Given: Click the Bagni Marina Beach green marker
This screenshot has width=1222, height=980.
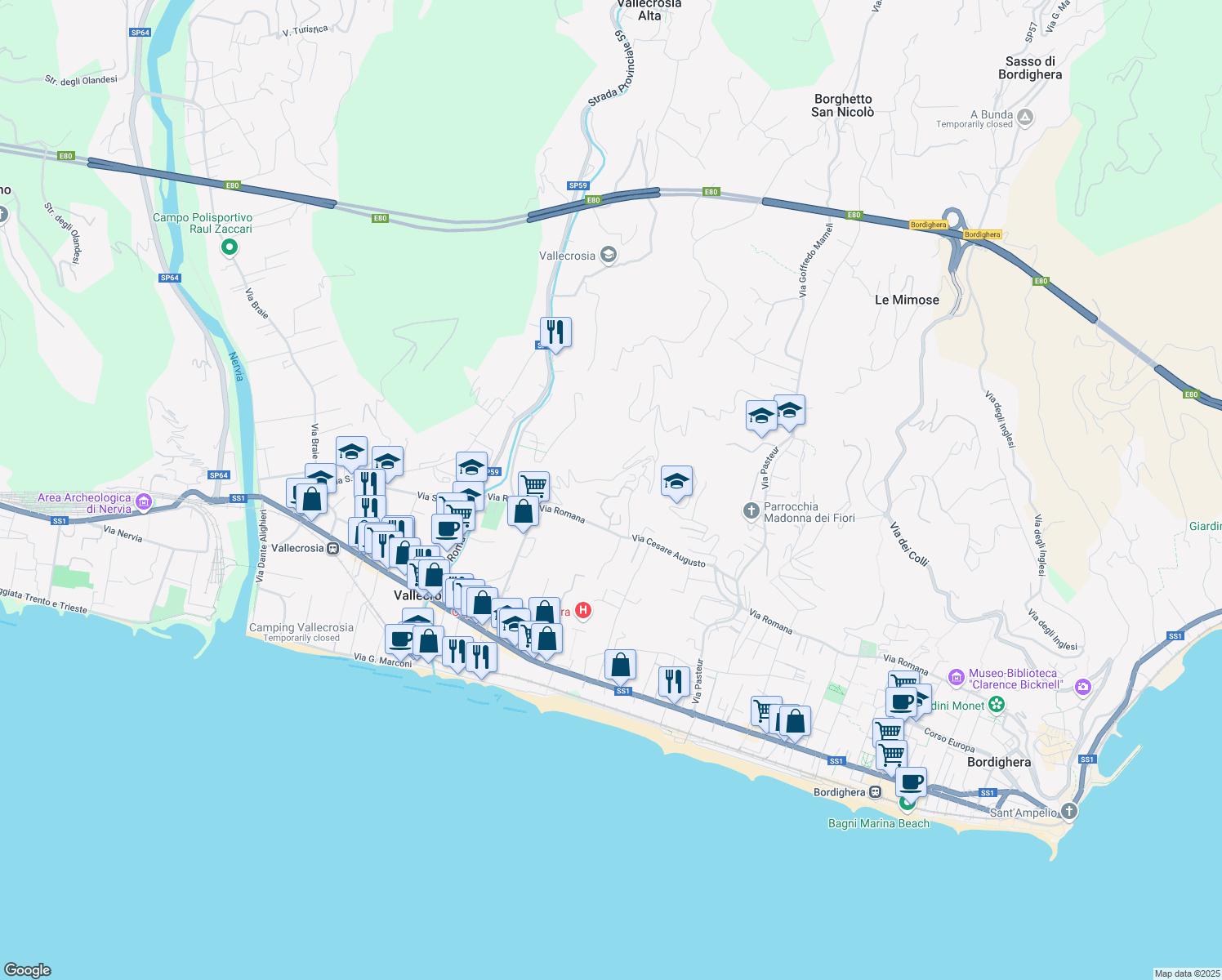Looking at the screenshot, I should click(x=907, y=804).
